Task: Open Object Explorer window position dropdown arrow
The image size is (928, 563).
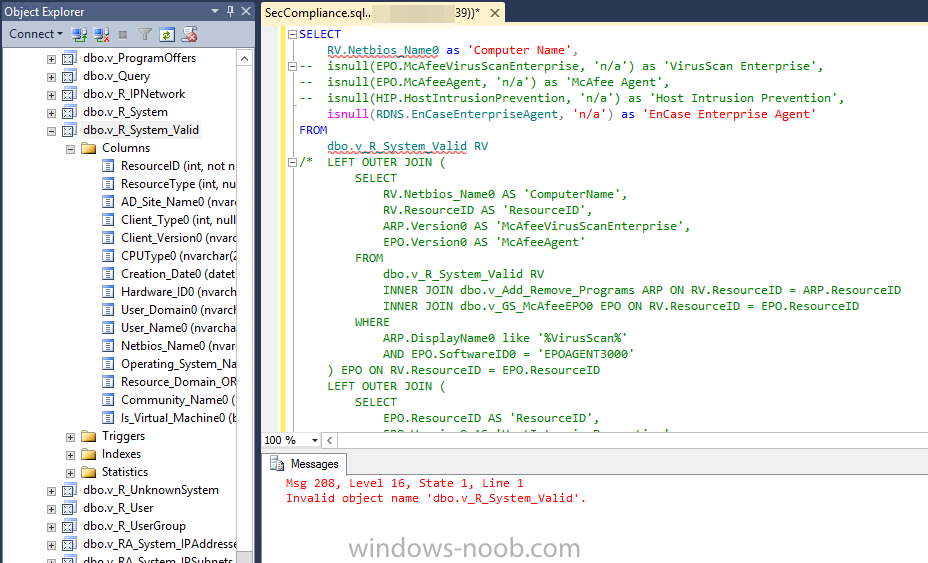Action: pyautogui.click(x=215, y=11)
